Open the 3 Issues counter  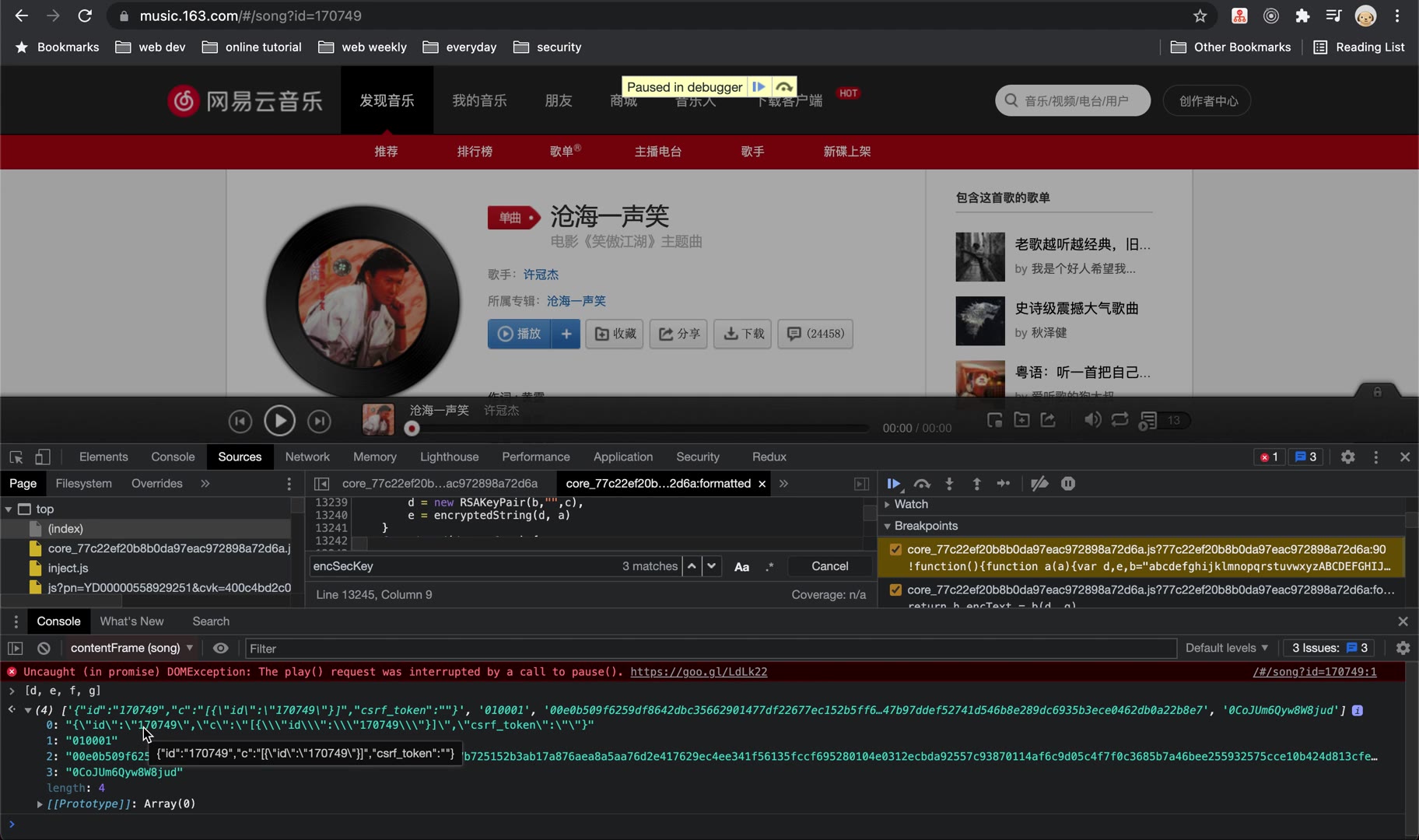tap(1330, 648)
